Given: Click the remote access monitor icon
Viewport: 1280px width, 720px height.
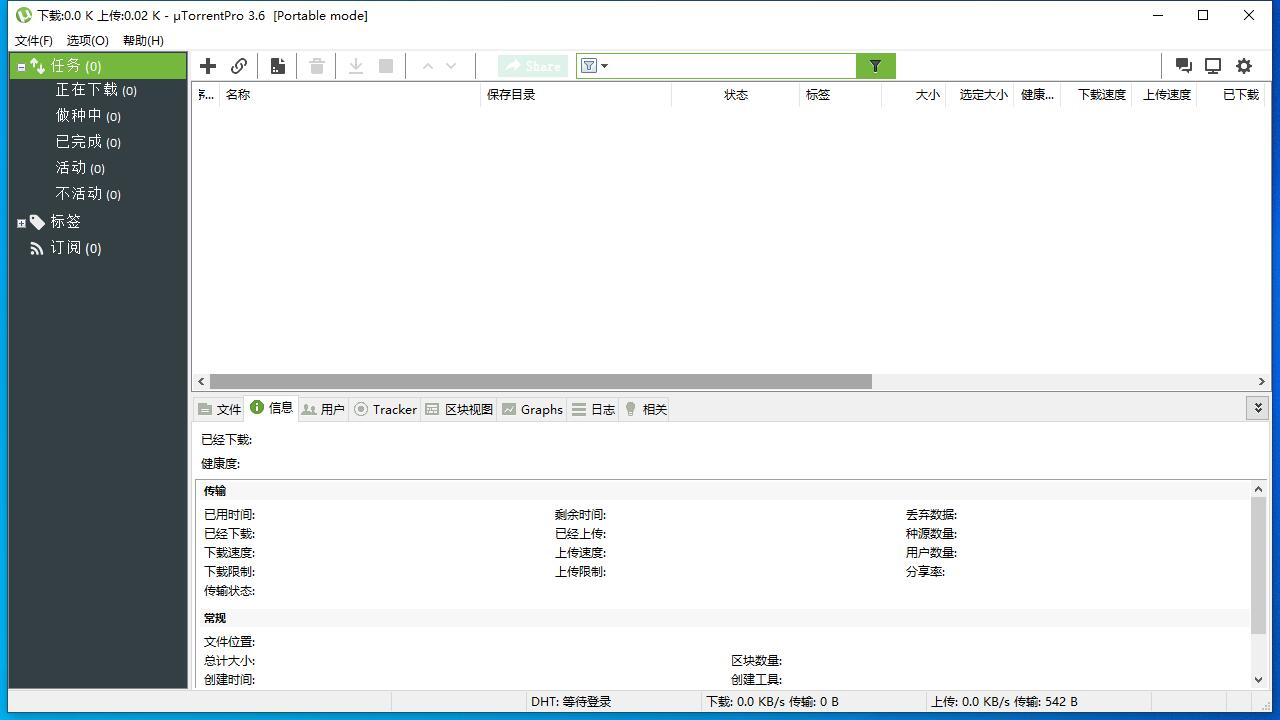Looking at the screenshot, I should [x=1213, y=66].
